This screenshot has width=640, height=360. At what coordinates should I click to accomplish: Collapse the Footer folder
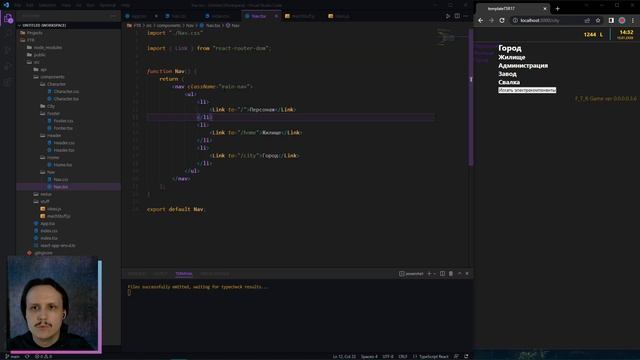pyautogui.click(x=50, y=113)
